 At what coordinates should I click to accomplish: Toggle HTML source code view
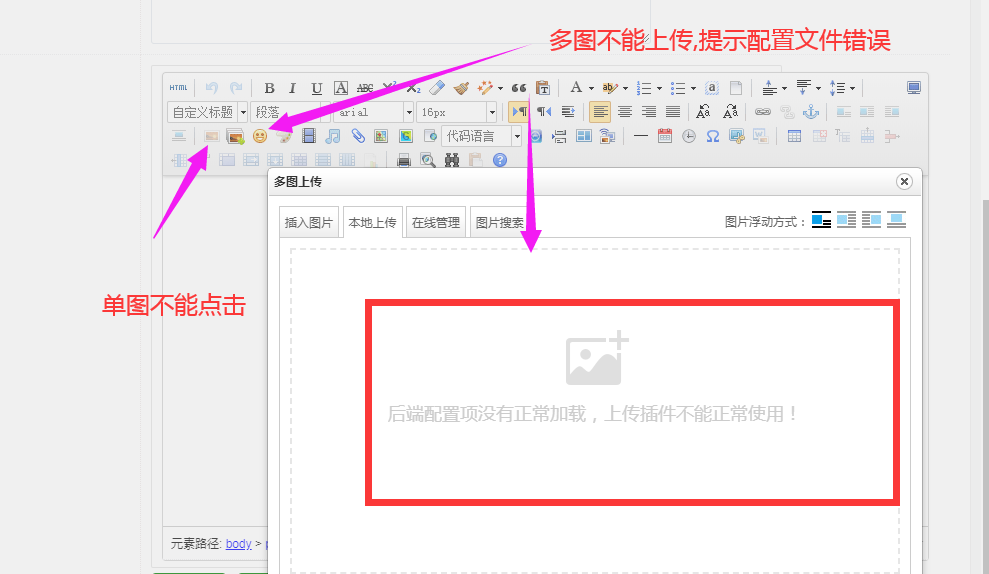click(178, 88)
